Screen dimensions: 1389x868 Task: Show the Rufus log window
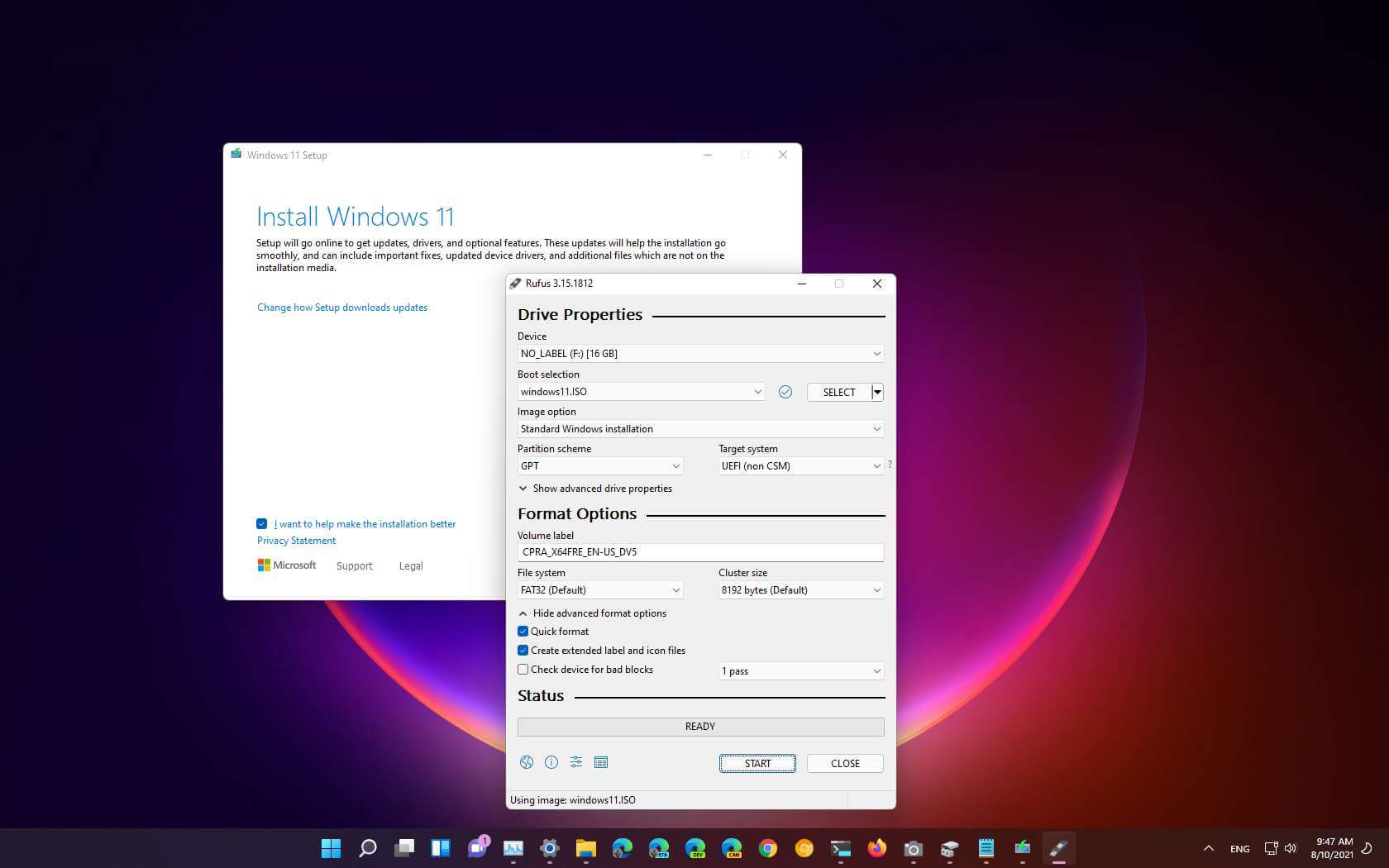tap(601, 762)
